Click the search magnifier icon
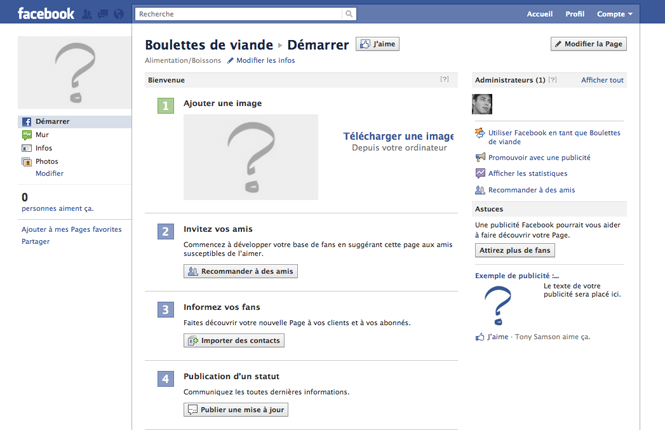Image resolution: width=665 pixels, height=430 pixels. click(349, 14)
